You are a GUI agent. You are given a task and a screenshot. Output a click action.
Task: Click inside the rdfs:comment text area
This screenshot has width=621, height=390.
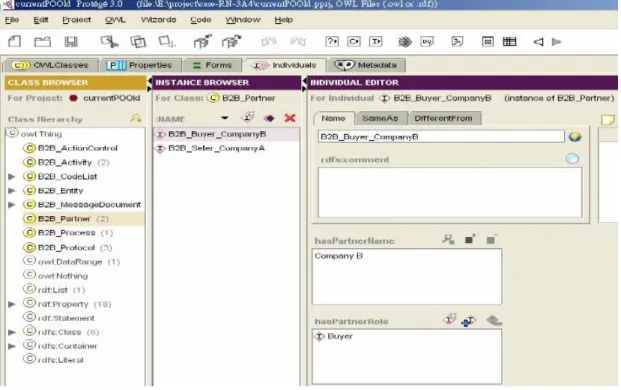point(450,192)
